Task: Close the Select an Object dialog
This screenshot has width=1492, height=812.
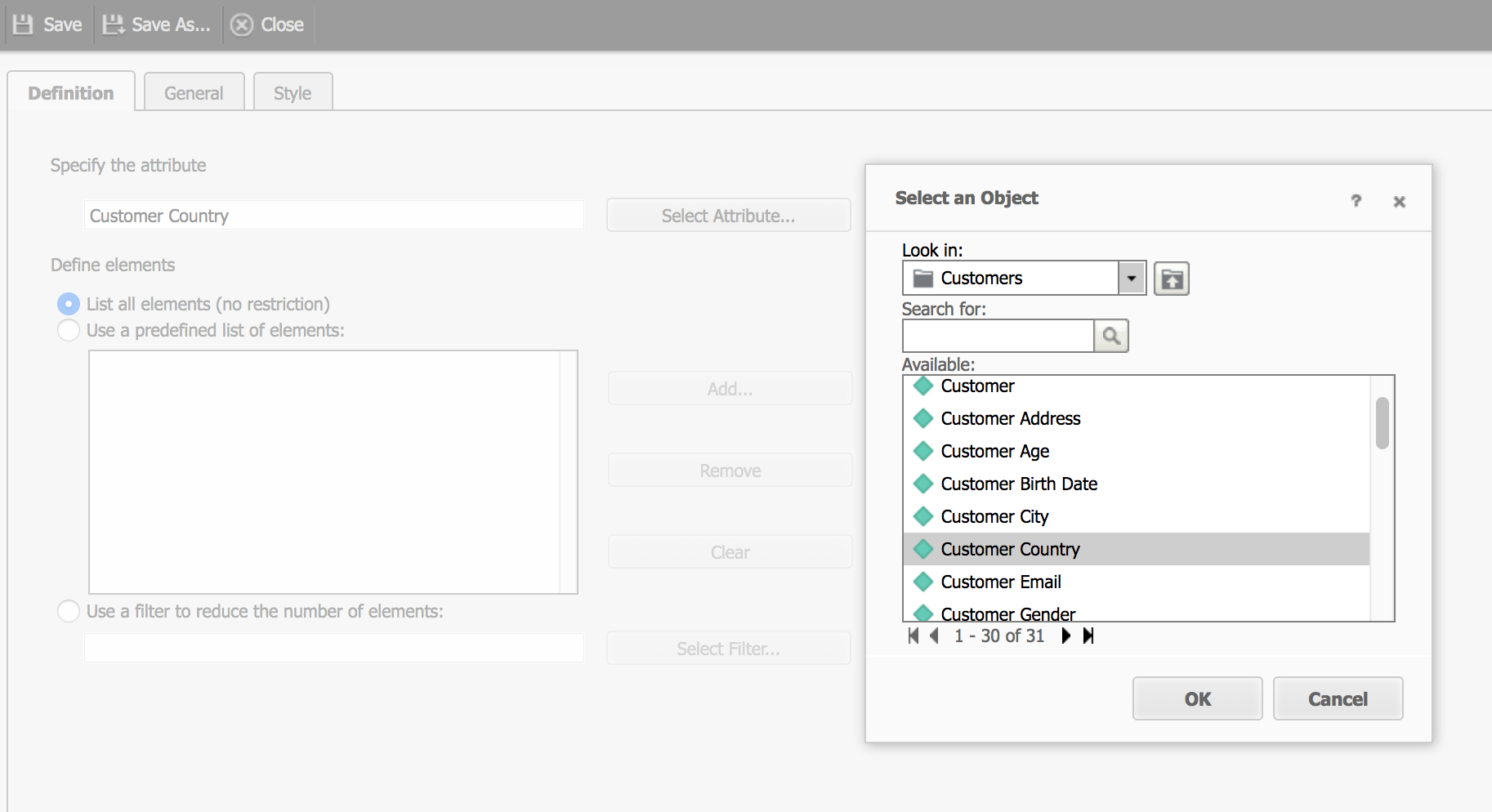Action: [1399, 202]
